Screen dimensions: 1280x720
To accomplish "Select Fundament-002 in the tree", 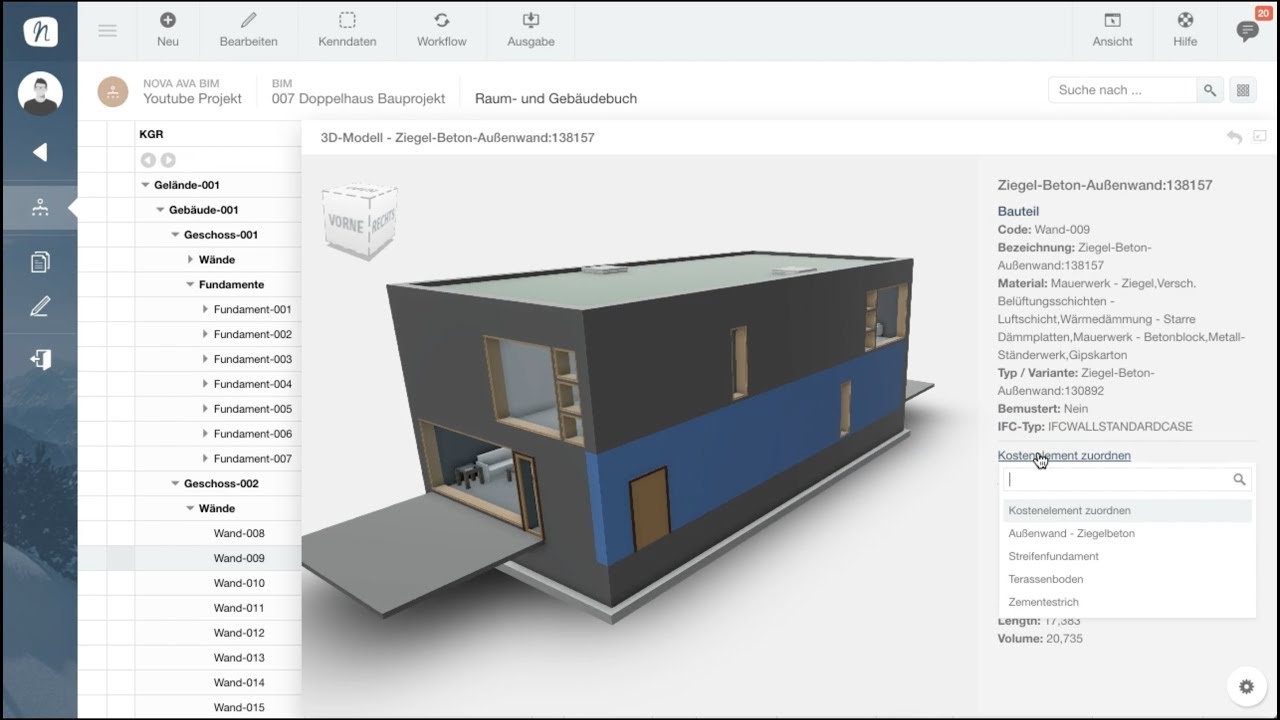I will (253, 334).
